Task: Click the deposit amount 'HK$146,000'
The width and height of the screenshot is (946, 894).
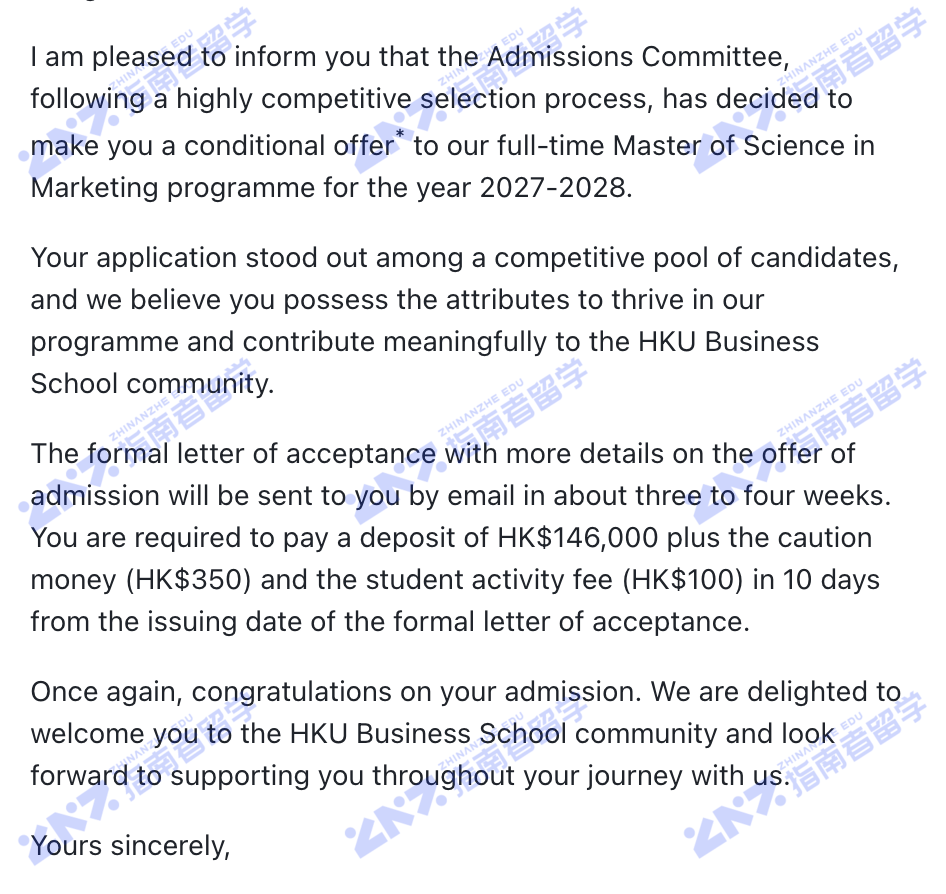Action: [577, 538]
